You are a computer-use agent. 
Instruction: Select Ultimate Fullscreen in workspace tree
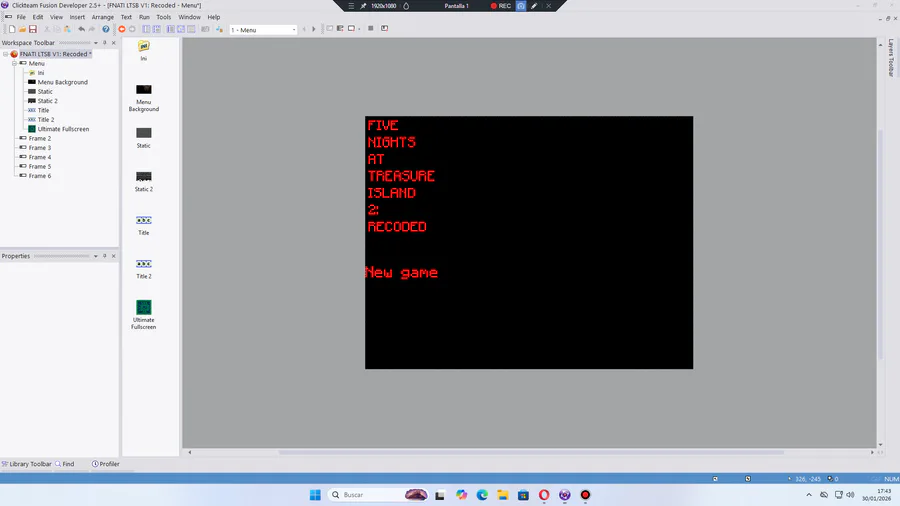tap(63, 129)
